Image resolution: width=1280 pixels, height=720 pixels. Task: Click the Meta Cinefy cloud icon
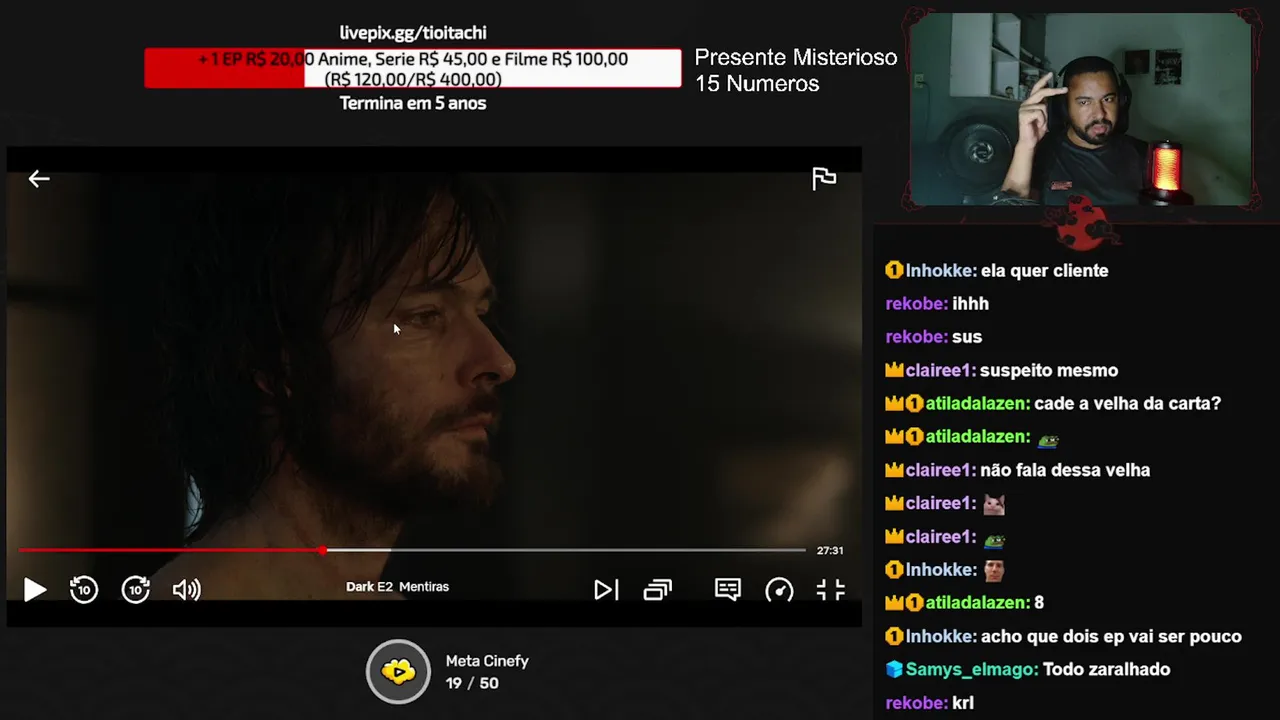click(x=398, y=671)
